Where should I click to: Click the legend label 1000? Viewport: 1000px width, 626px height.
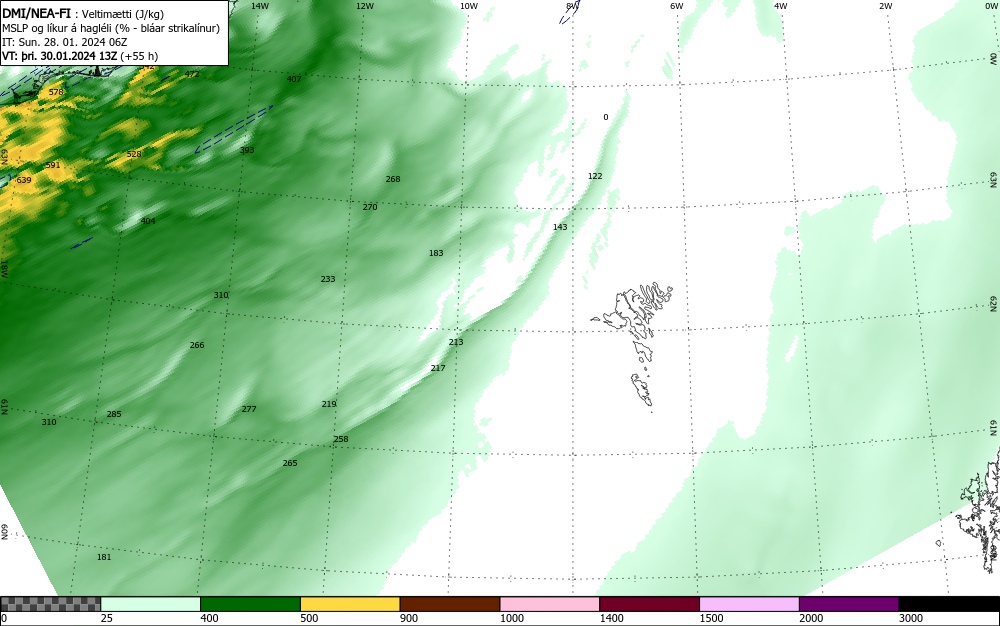(x=511, y=618)
